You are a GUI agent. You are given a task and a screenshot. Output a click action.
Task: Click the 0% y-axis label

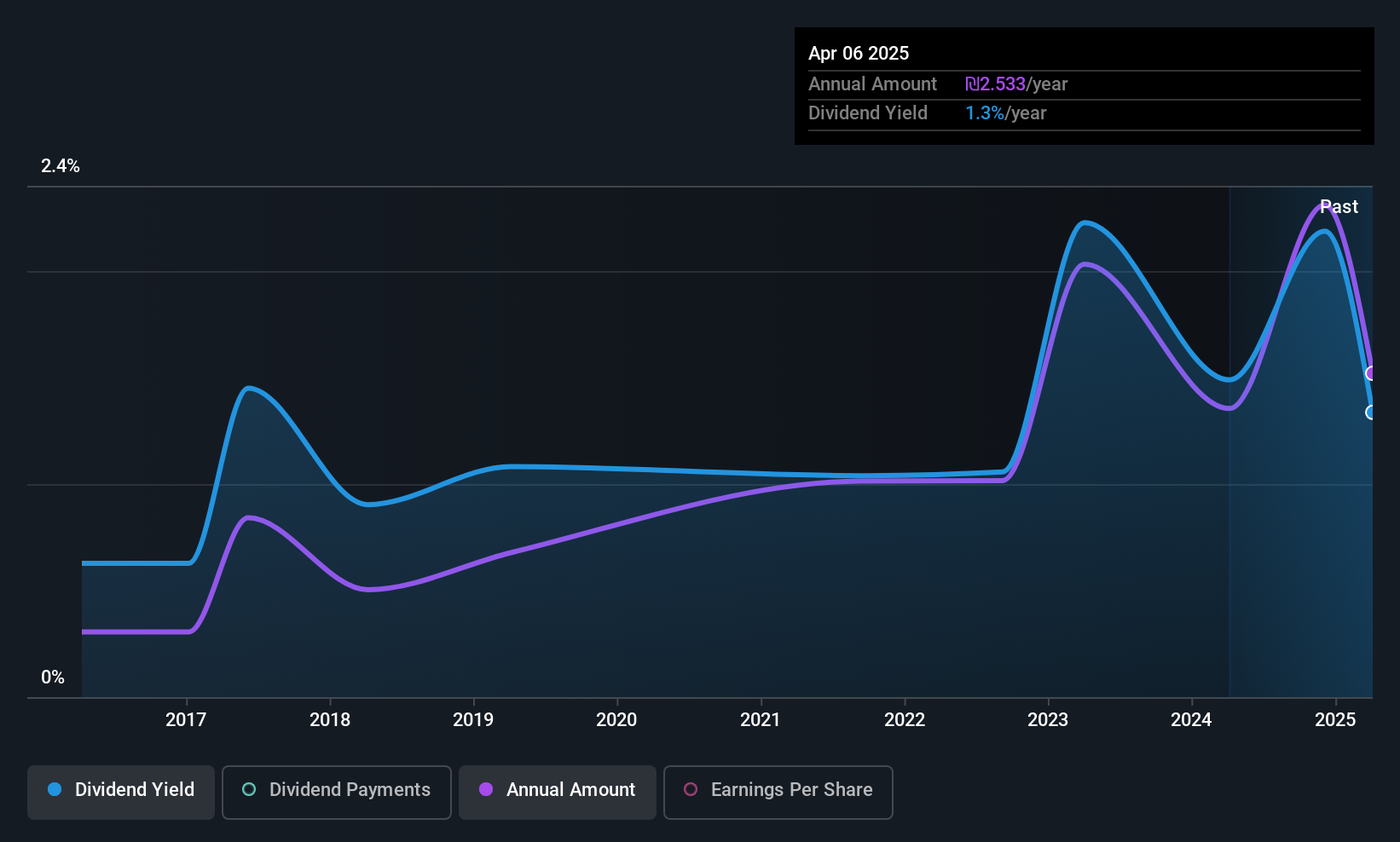click(x=53, y=678)
